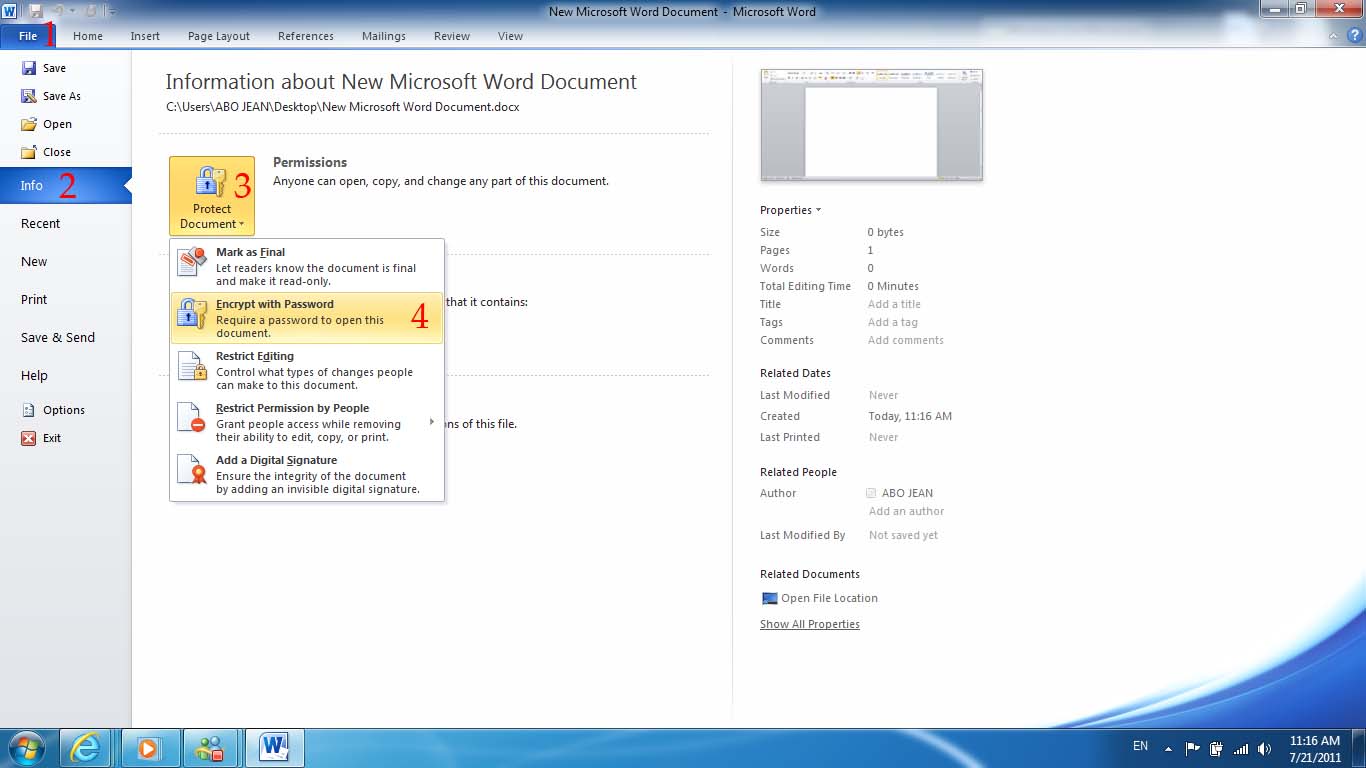This screenshot has width=1366, height=768.
Task: Click the Show All Properties link
Action: (x=809, y=624)
